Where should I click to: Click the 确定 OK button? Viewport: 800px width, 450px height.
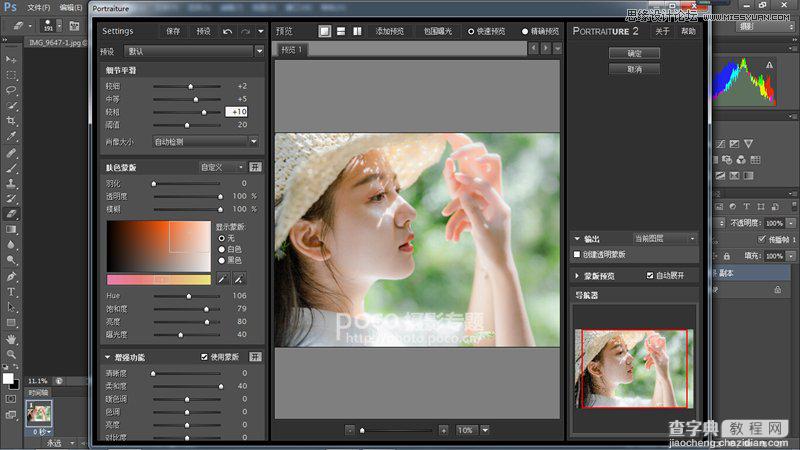(x=634, y=53)
